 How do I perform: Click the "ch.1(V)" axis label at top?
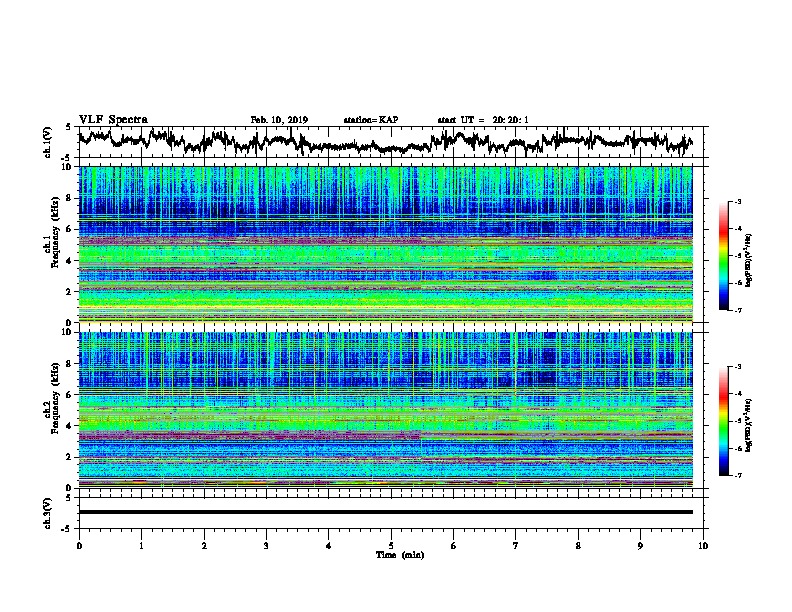(47, 142)
